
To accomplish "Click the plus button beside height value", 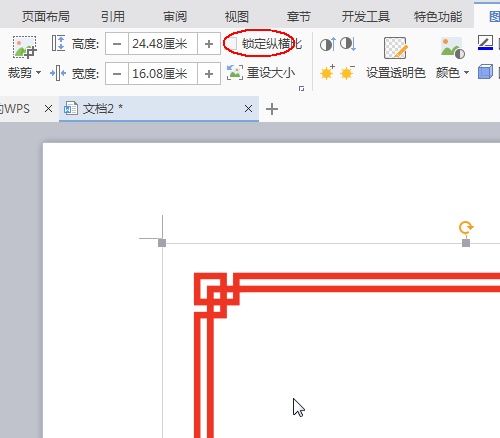I will [x=209, y=44].
